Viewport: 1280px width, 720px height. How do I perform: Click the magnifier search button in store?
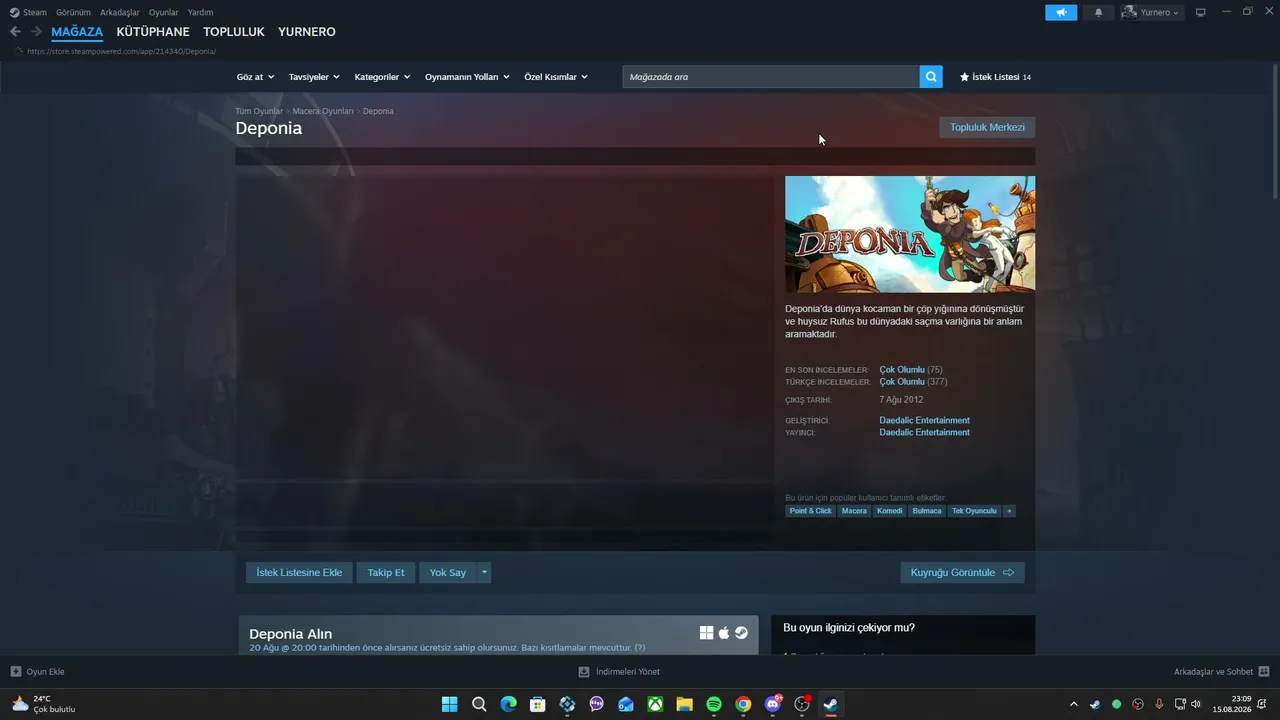(931, 77)
